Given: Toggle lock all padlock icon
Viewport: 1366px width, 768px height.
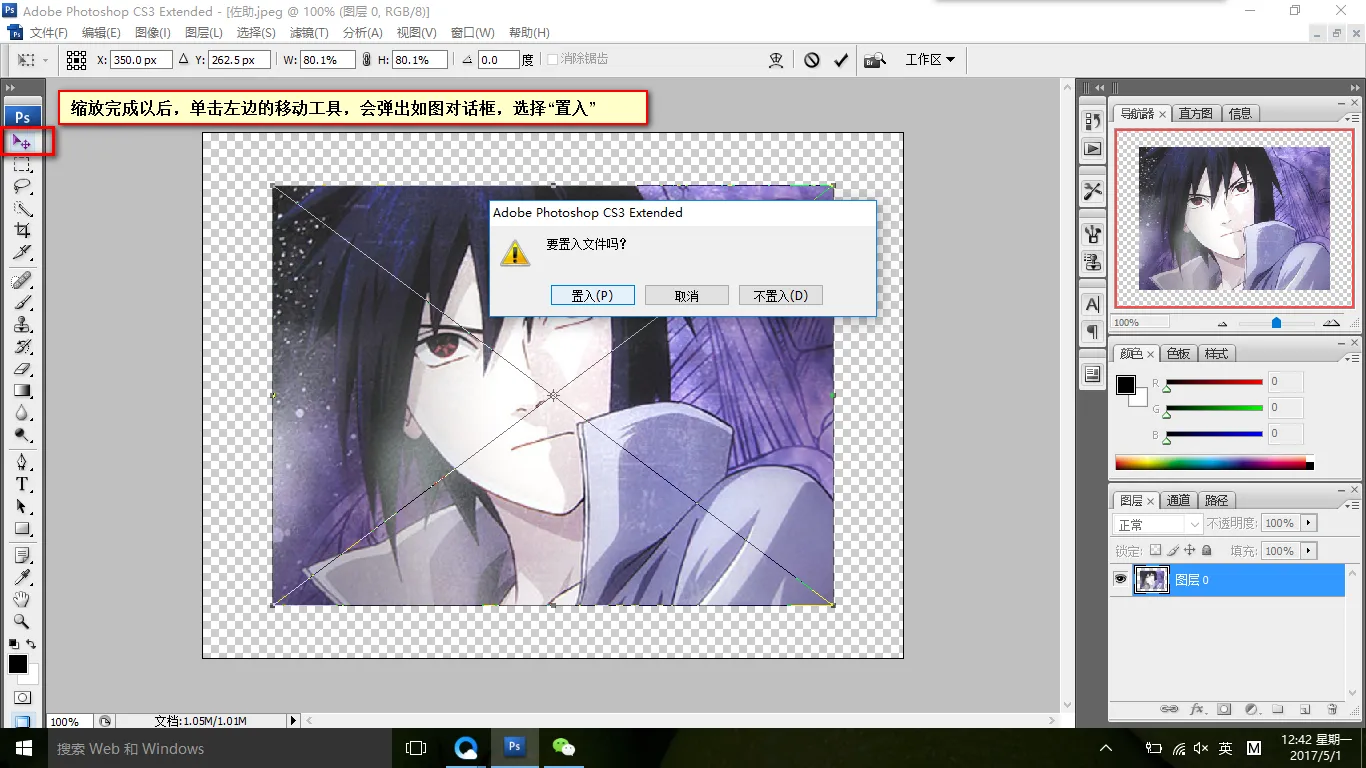Looking at the screenshot, I should coord(1207,550).
